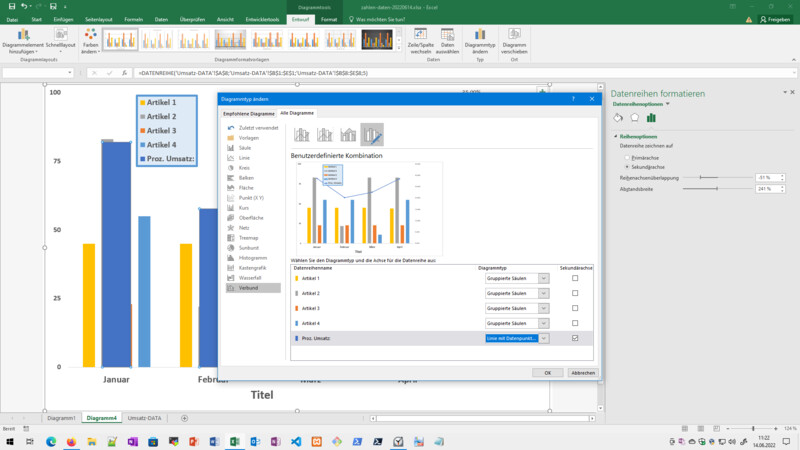Screen dimensions: 800x450
Task: Open Fill & Line icon in format pane
Action: pyautogui.click(x=618, y=118)
